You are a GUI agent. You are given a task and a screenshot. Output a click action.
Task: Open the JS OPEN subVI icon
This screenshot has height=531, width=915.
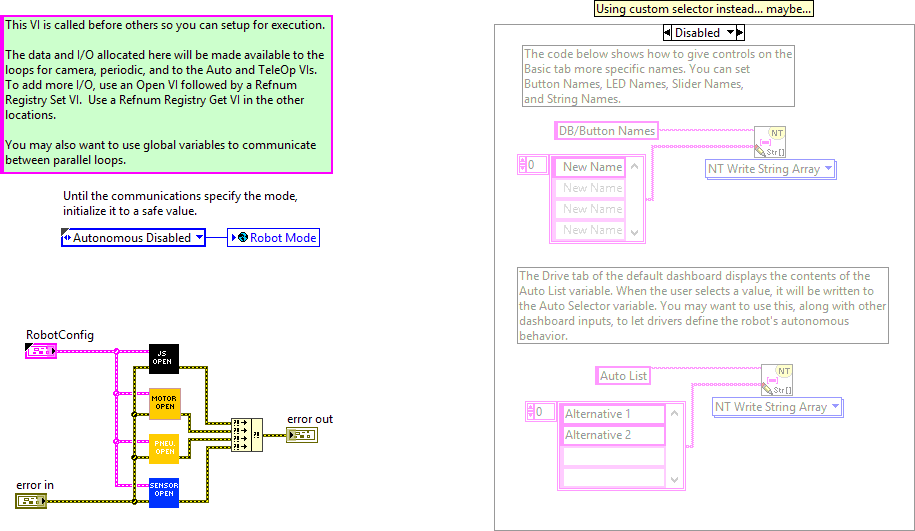[164, 357]
